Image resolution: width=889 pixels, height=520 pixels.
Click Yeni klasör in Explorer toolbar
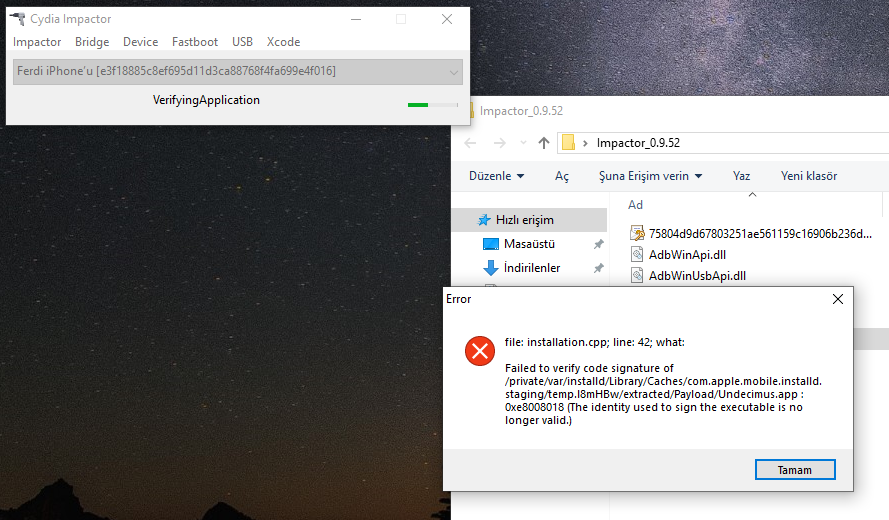click(808, 176)
